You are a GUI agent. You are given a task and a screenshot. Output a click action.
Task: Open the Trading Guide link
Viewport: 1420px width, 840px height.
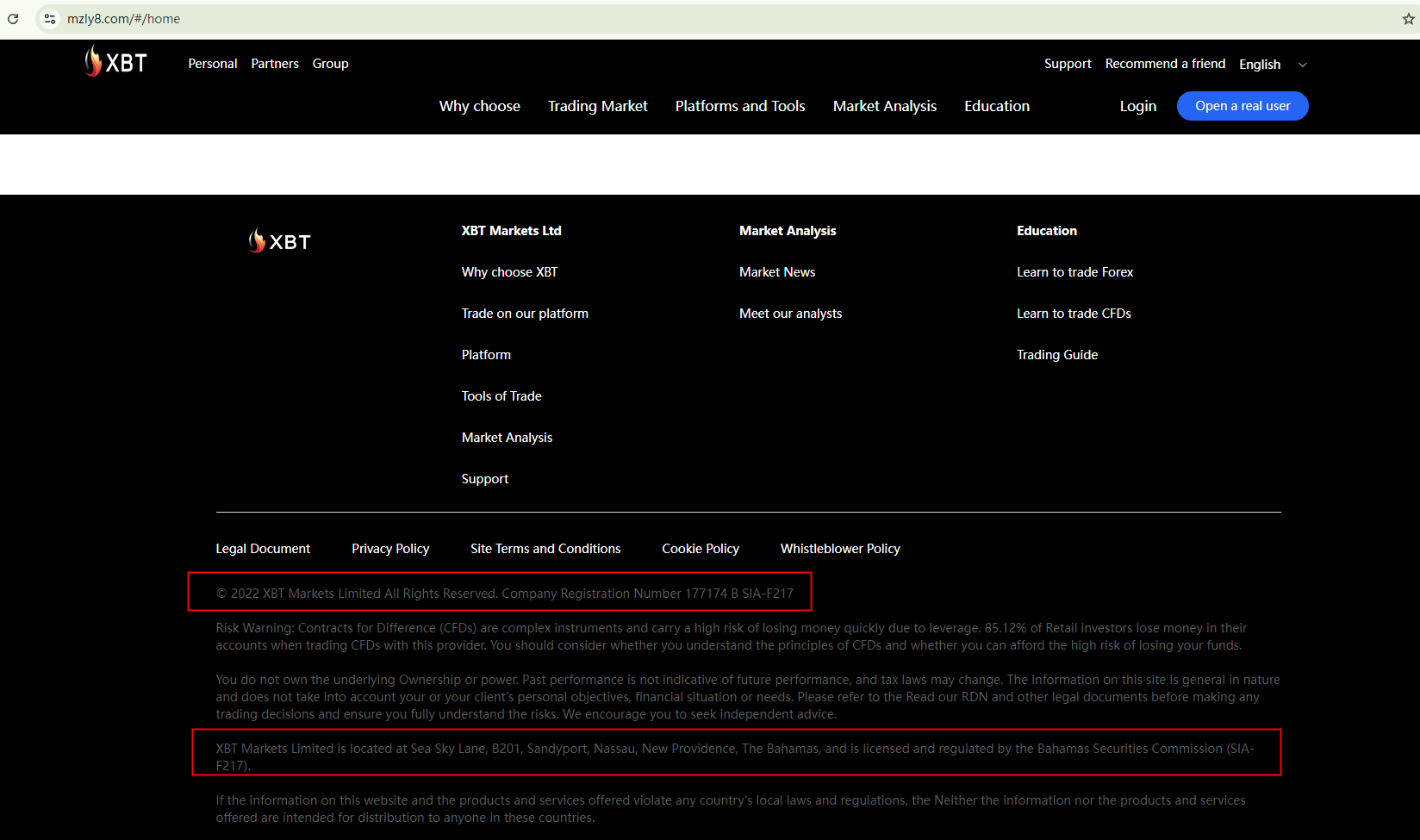coord(1057,355)
